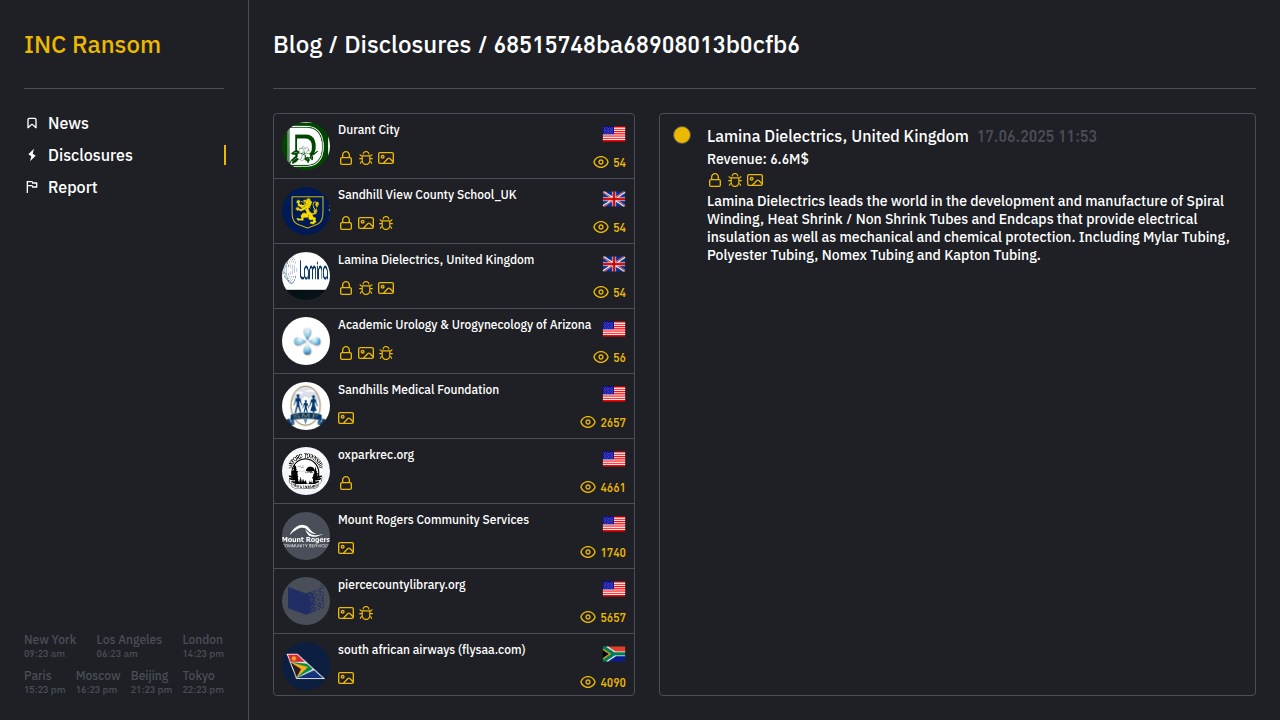Click the INC Ransom site title

pyautogui.click(x=92, y=45)
